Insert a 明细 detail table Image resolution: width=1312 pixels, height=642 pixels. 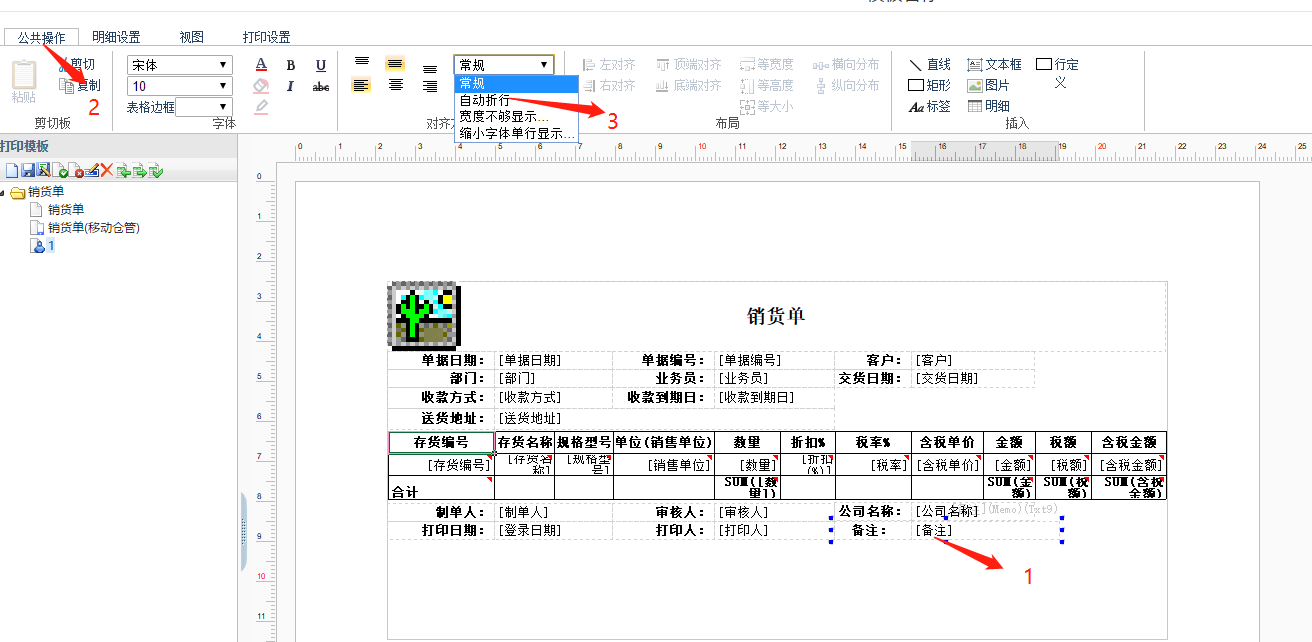[x=988, y=106]
